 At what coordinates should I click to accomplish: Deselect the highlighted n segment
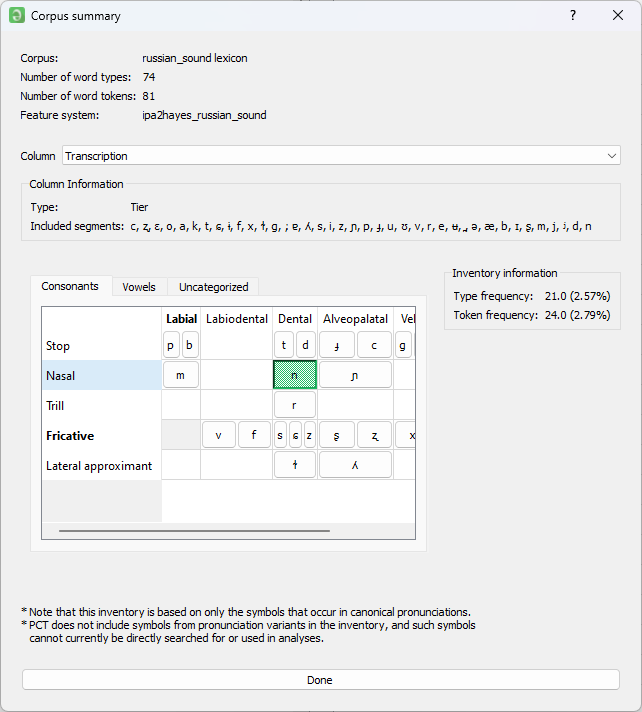pos(295,375)
